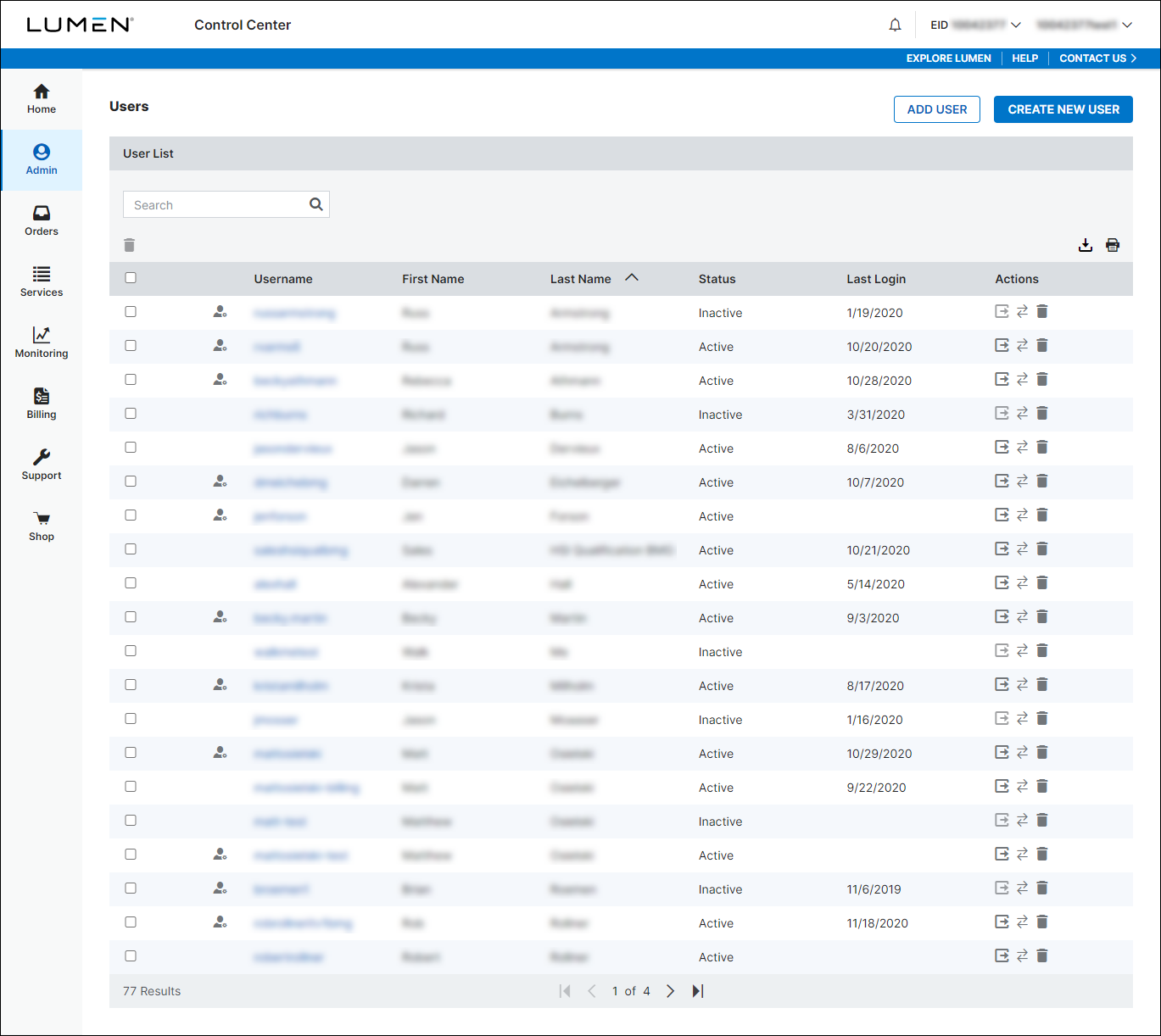
Task: Click CREATE NEW USER button
Action: pyautogui.click(x=1063, y=109)
